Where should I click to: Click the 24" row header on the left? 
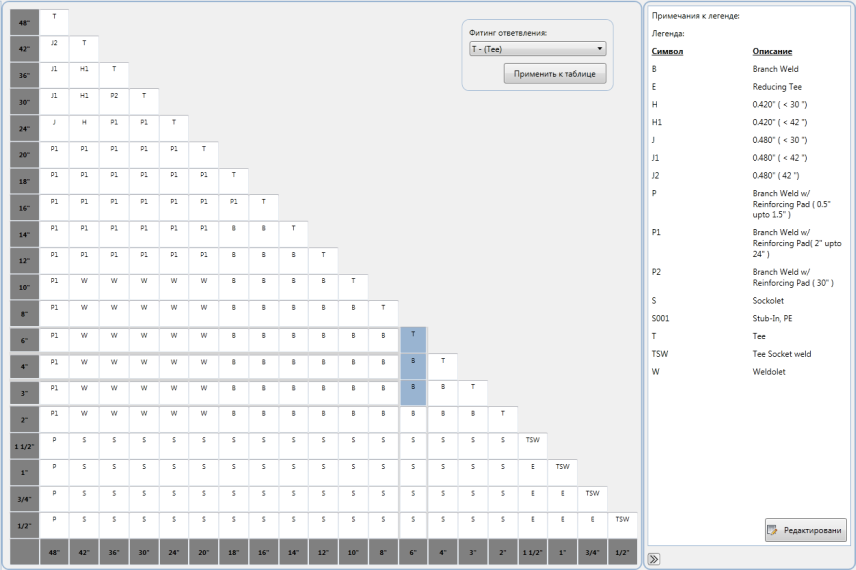pos(25,128)
